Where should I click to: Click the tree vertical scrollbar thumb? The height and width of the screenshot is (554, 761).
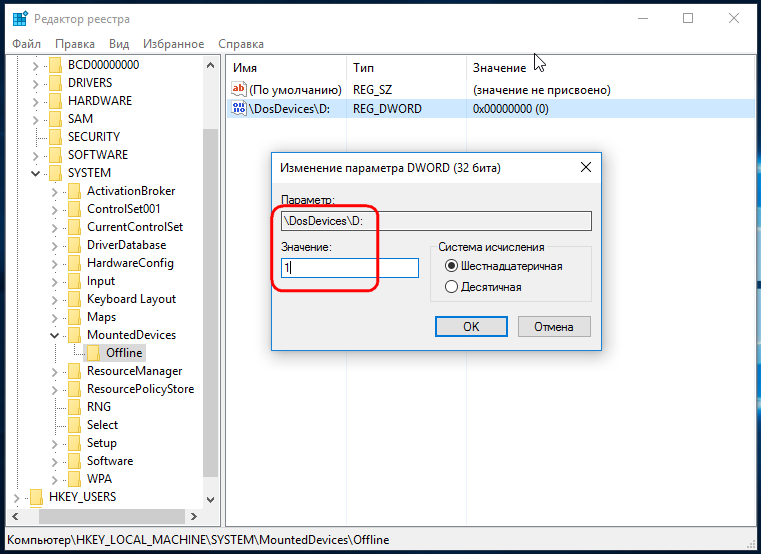210,303
